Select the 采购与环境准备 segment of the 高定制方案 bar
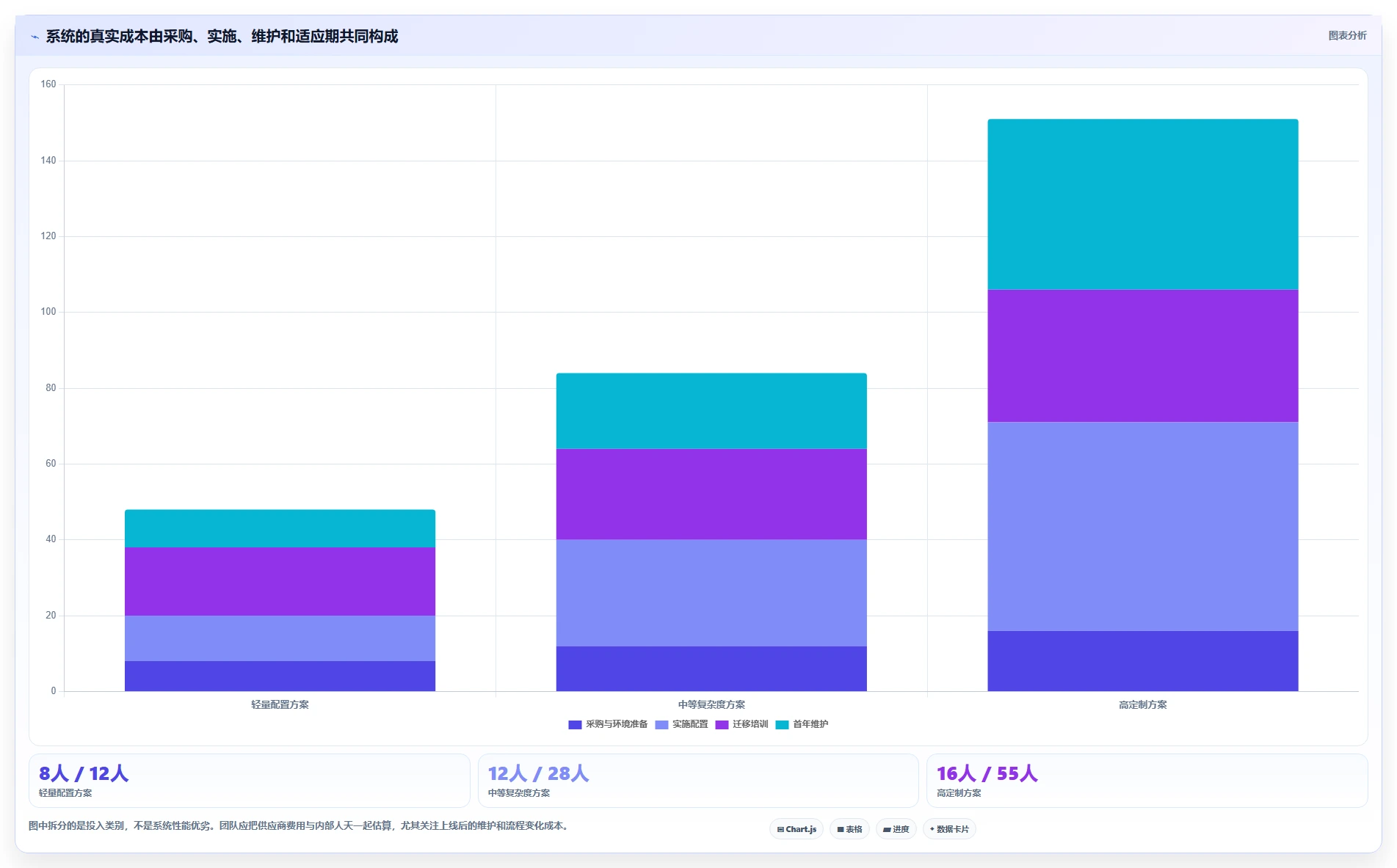 click(1143, 661)
